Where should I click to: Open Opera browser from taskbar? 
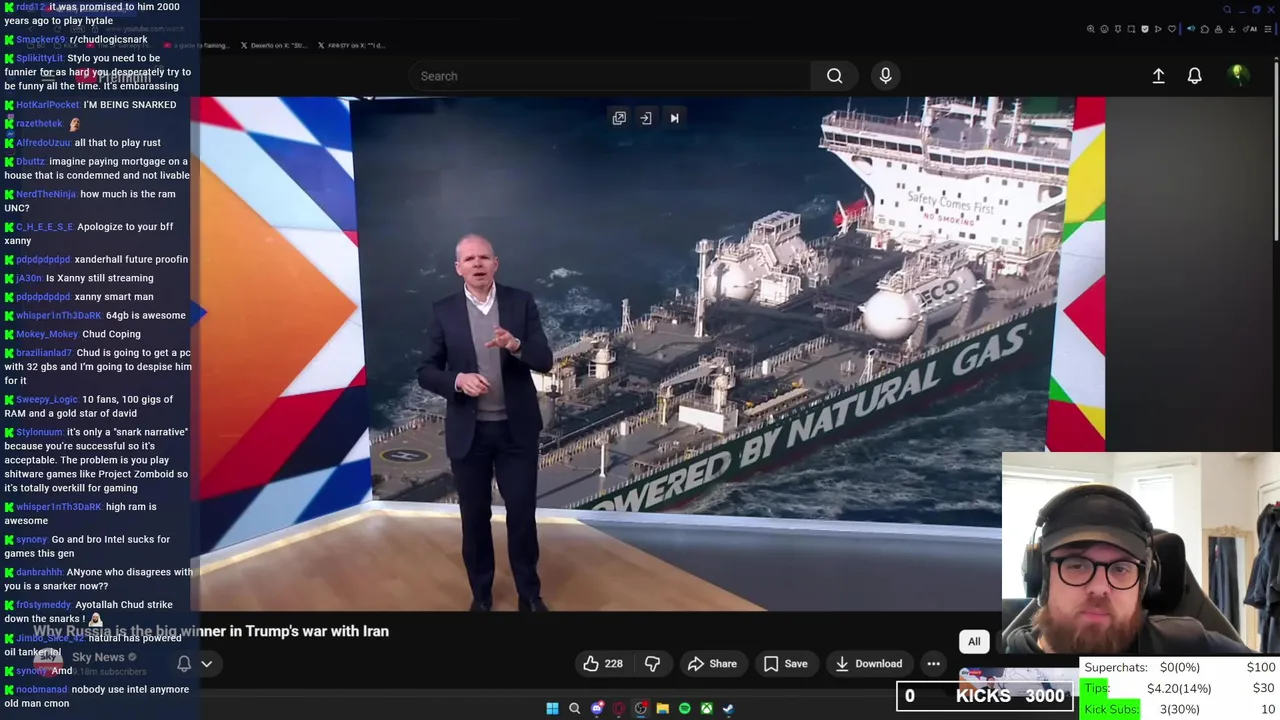(619, 708)
